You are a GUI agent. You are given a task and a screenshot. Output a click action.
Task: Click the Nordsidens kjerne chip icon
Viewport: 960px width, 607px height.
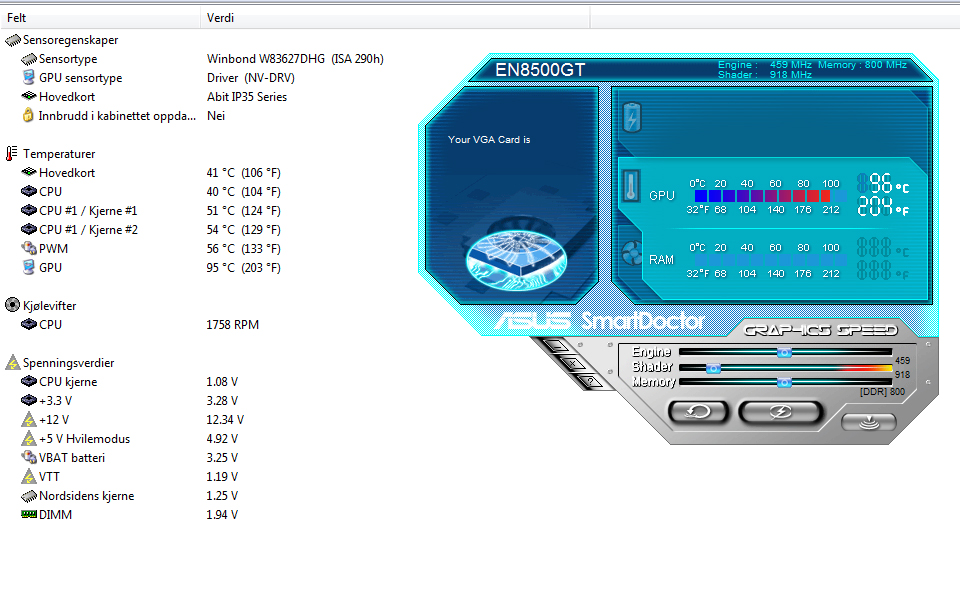29,496
